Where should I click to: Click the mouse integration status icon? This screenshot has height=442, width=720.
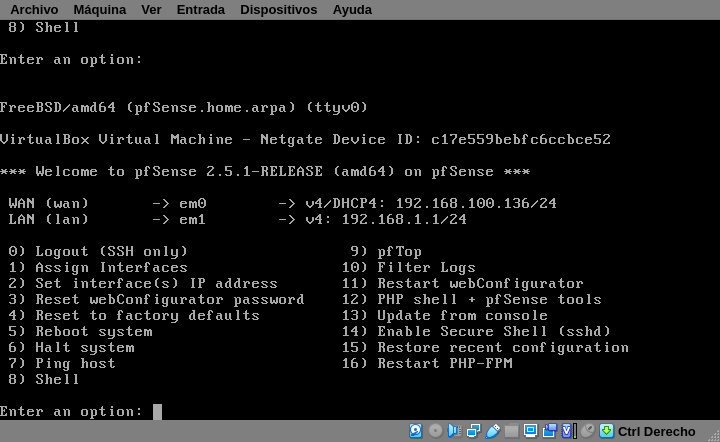point(588,431)
